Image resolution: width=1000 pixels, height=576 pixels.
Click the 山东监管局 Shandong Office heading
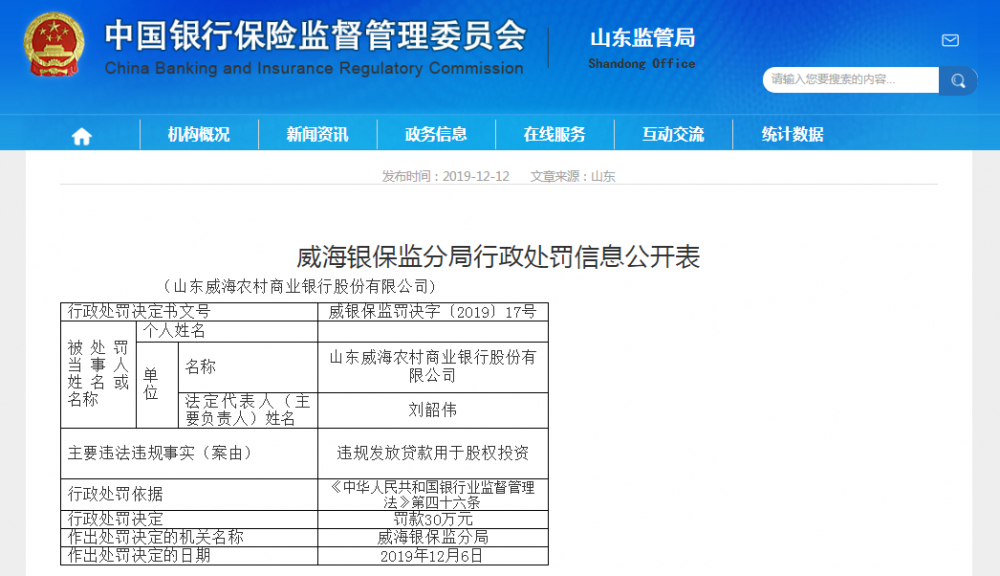pyautogui.click(x=642, y=48)
